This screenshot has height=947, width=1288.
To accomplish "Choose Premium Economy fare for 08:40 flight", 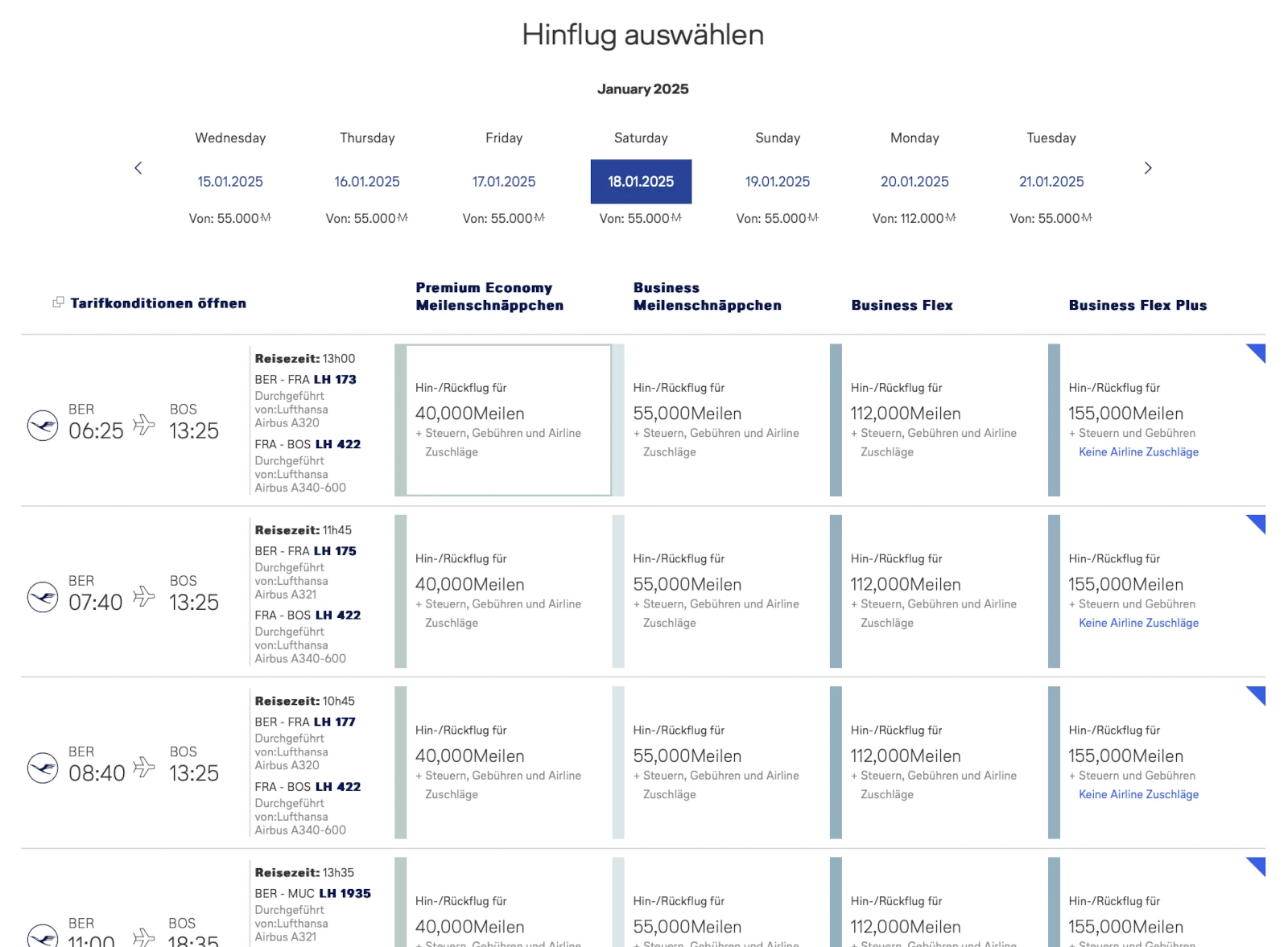I will click(503, 763).
